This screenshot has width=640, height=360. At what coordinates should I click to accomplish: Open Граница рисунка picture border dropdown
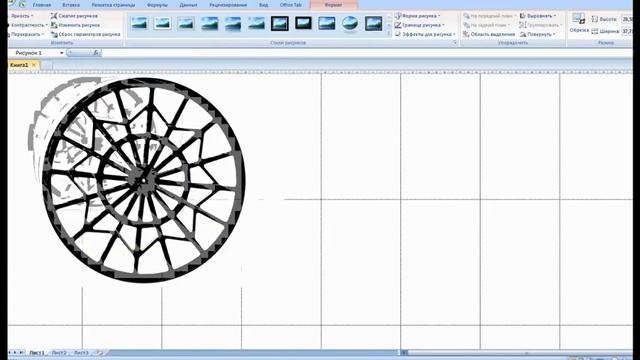(420, 25)
